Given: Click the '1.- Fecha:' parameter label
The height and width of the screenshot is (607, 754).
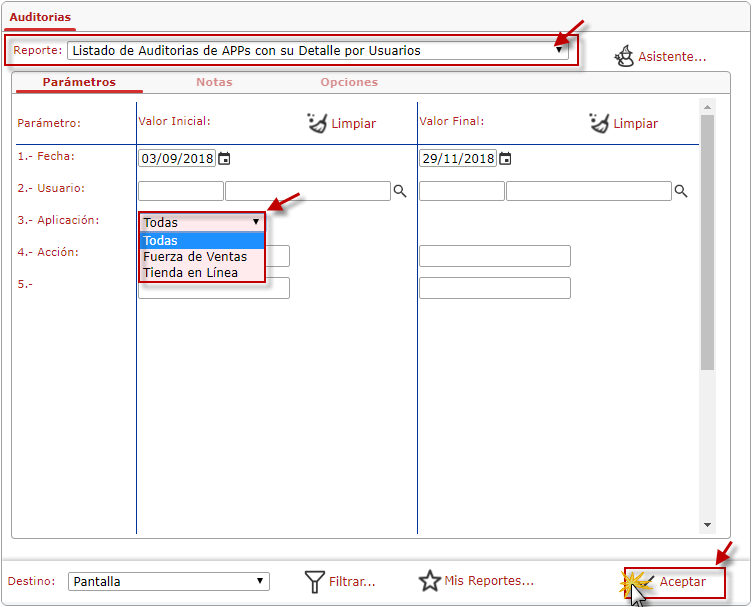Looking at the screenshot, I should 46,156.
